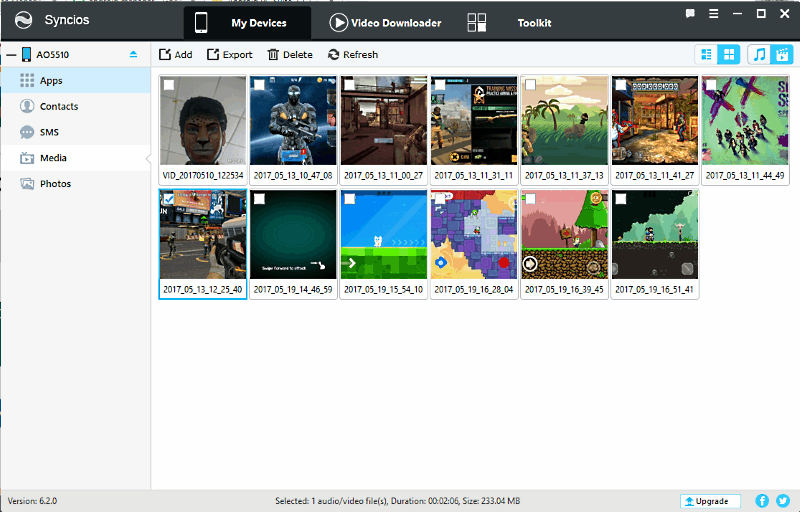
Task: Open Photos in sidebar
Action: click(76, 184)
